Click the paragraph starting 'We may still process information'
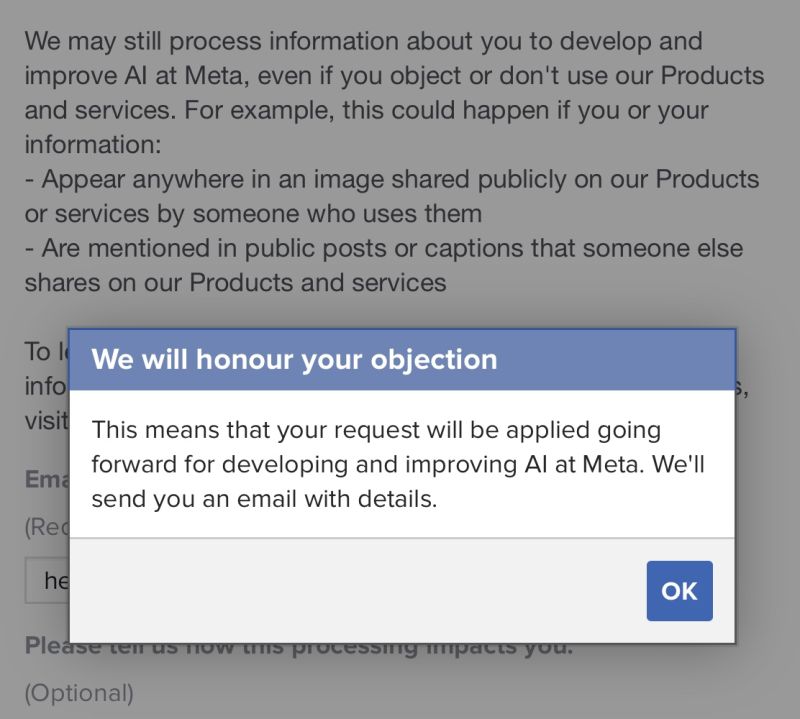Screen dimensions: 800x719 point(390,90)
